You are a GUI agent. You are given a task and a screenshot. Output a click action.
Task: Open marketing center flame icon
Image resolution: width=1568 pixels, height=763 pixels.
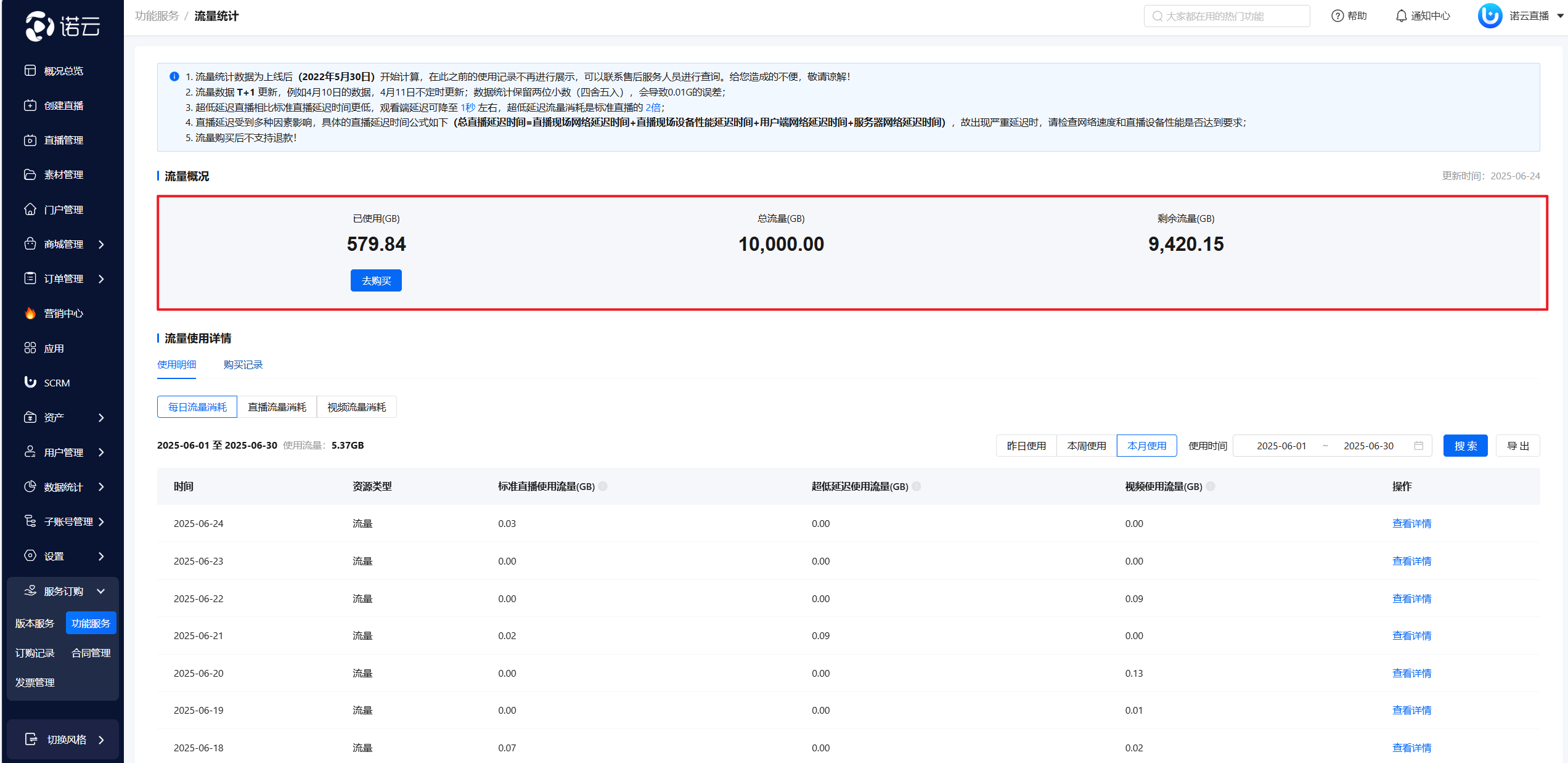click(x=30, y=313)
